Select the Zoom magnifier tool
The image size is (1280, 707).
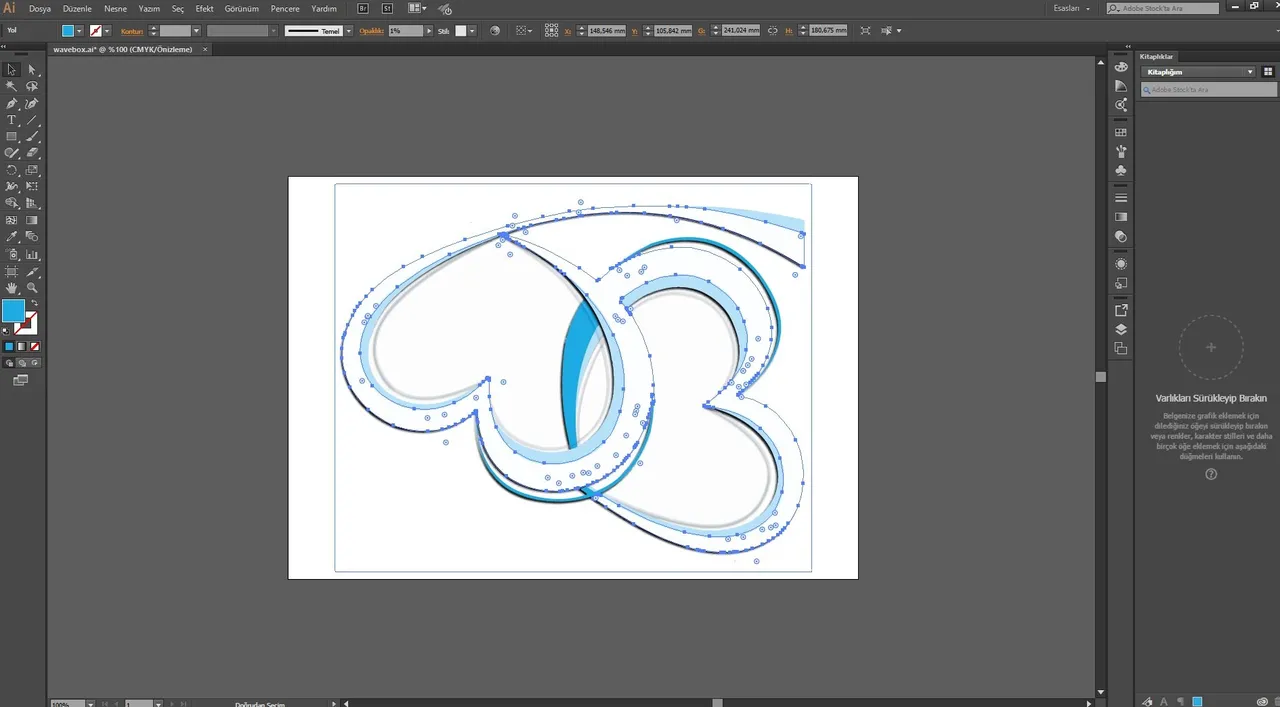tap(32, 288)
